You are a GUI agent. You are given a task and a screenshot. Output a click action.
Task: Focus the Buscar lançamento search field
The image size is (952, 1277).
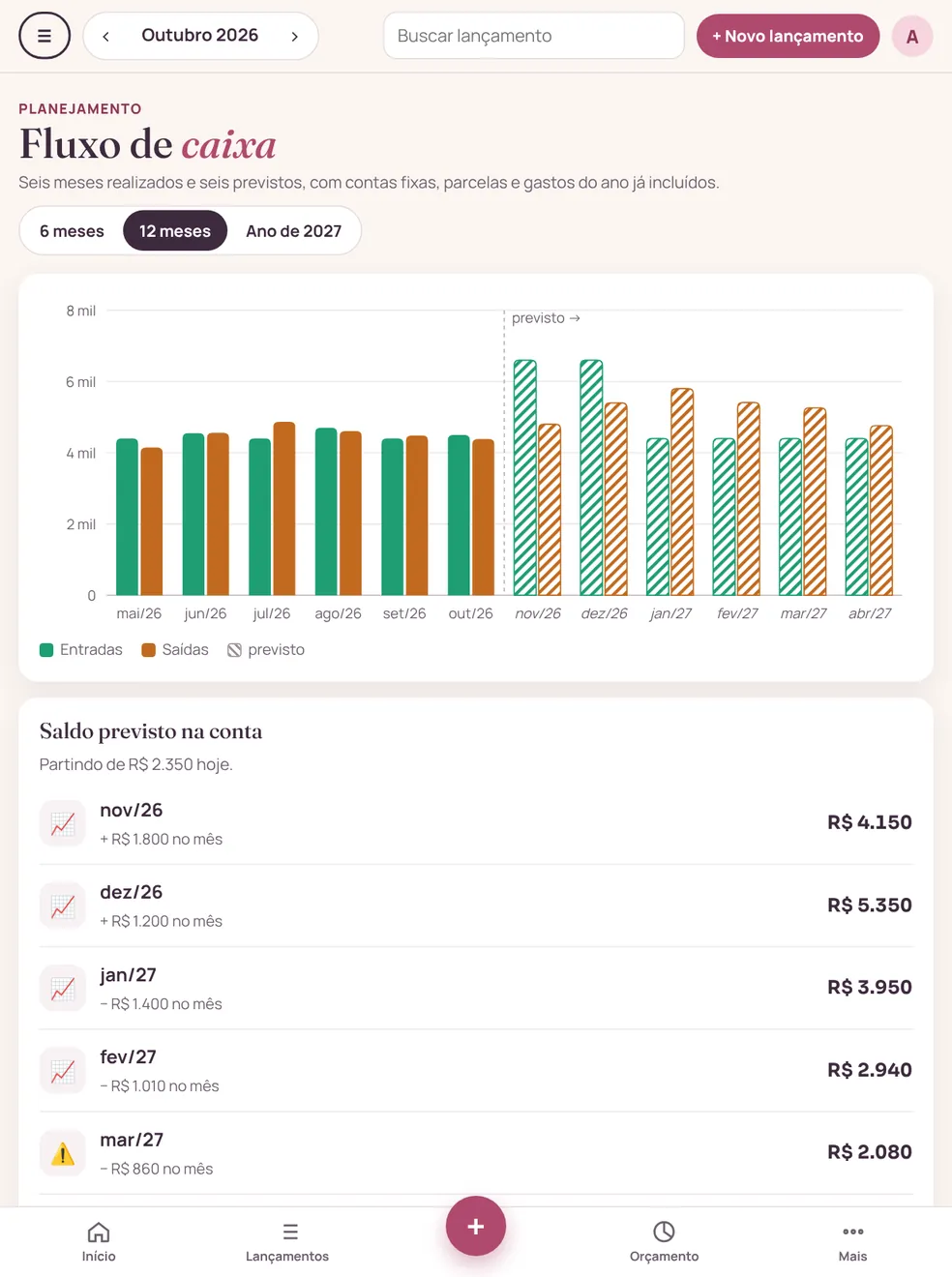(534, 36)
